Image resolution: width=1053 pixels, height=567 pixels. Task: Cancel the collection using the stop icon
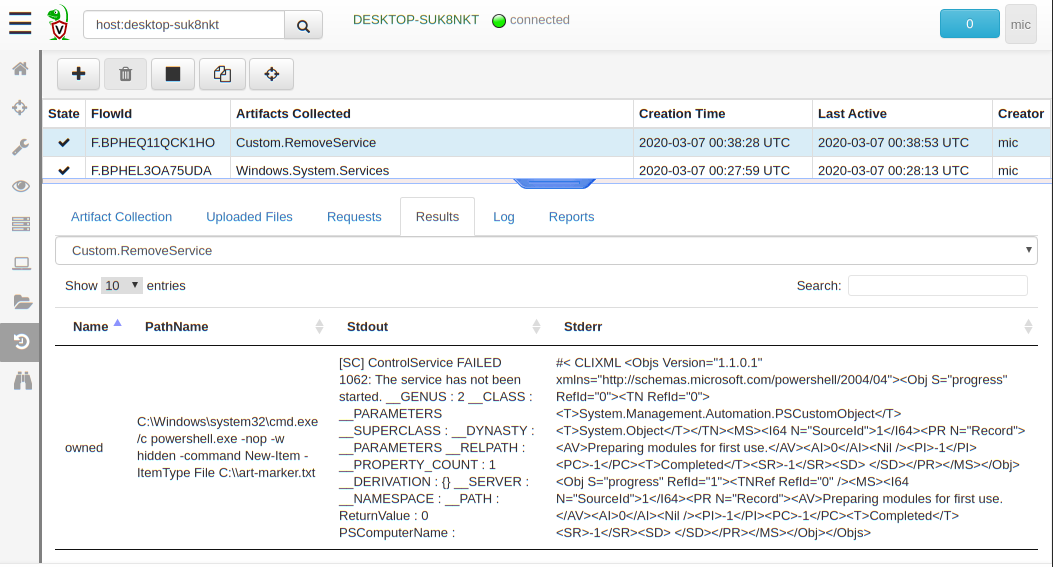tap(173, 74)
